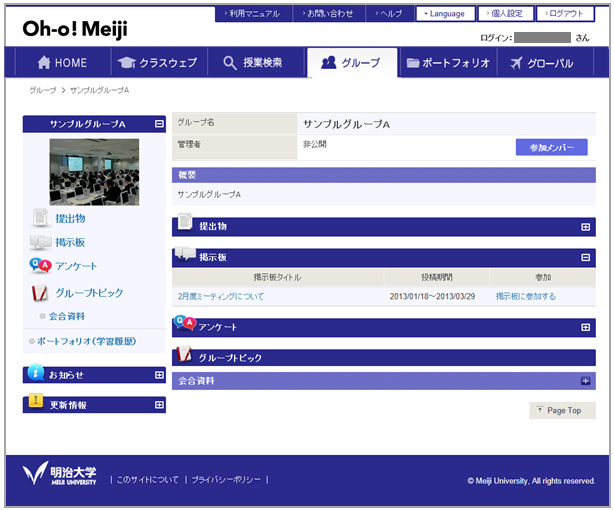The image size is (614, 510).
Task: Open the グローバル tab
Action: tap(545, 62)
